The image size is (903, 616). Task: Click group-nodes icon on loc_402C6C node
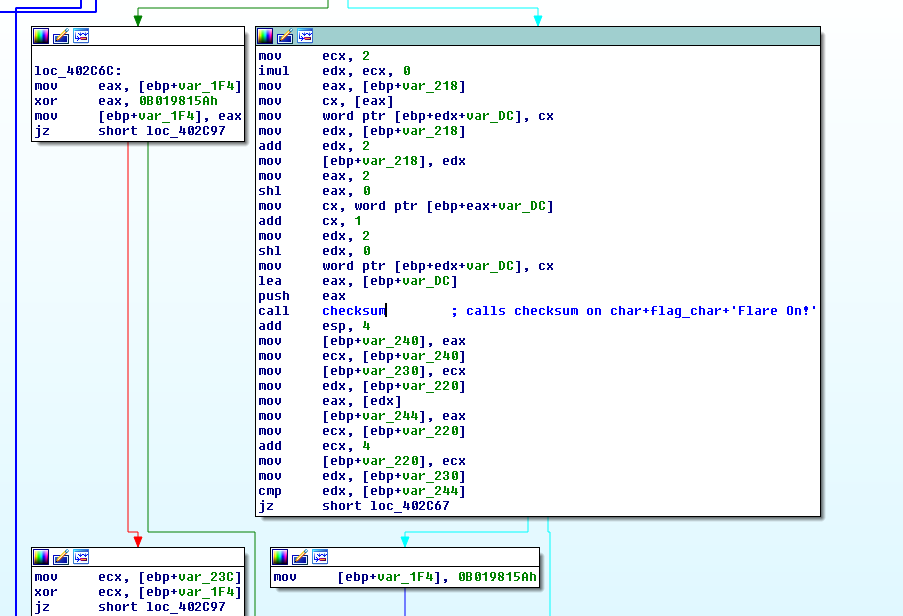point(81,37)
